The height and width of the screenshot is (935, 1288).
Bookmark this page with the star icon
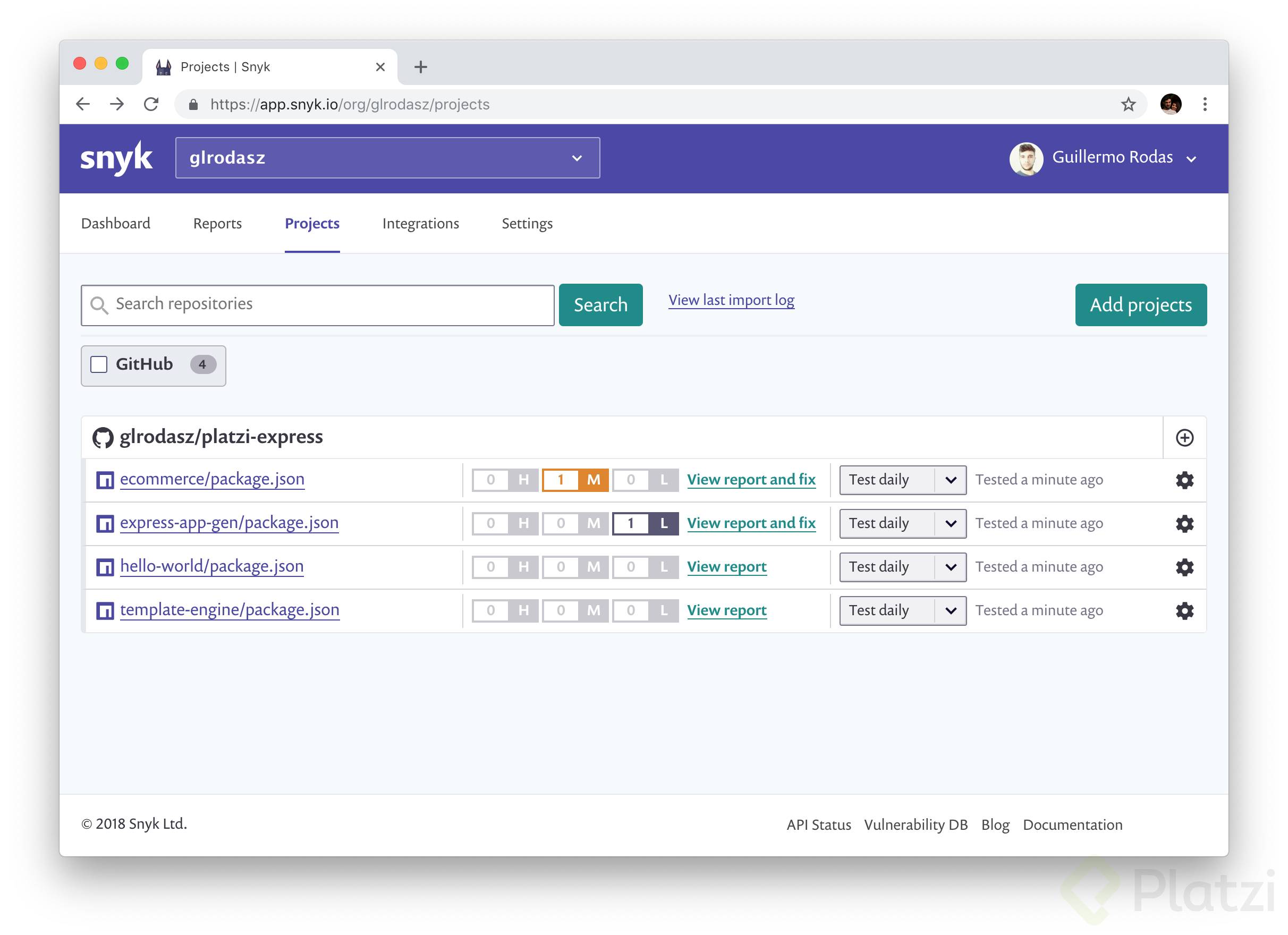click(1128, 104)
